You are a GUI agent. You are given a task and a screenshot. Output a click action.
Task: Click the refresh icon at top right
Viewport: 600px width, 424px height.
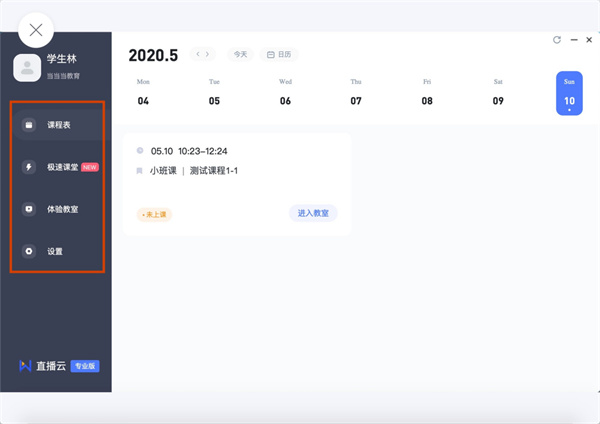(x=557, y=40)
